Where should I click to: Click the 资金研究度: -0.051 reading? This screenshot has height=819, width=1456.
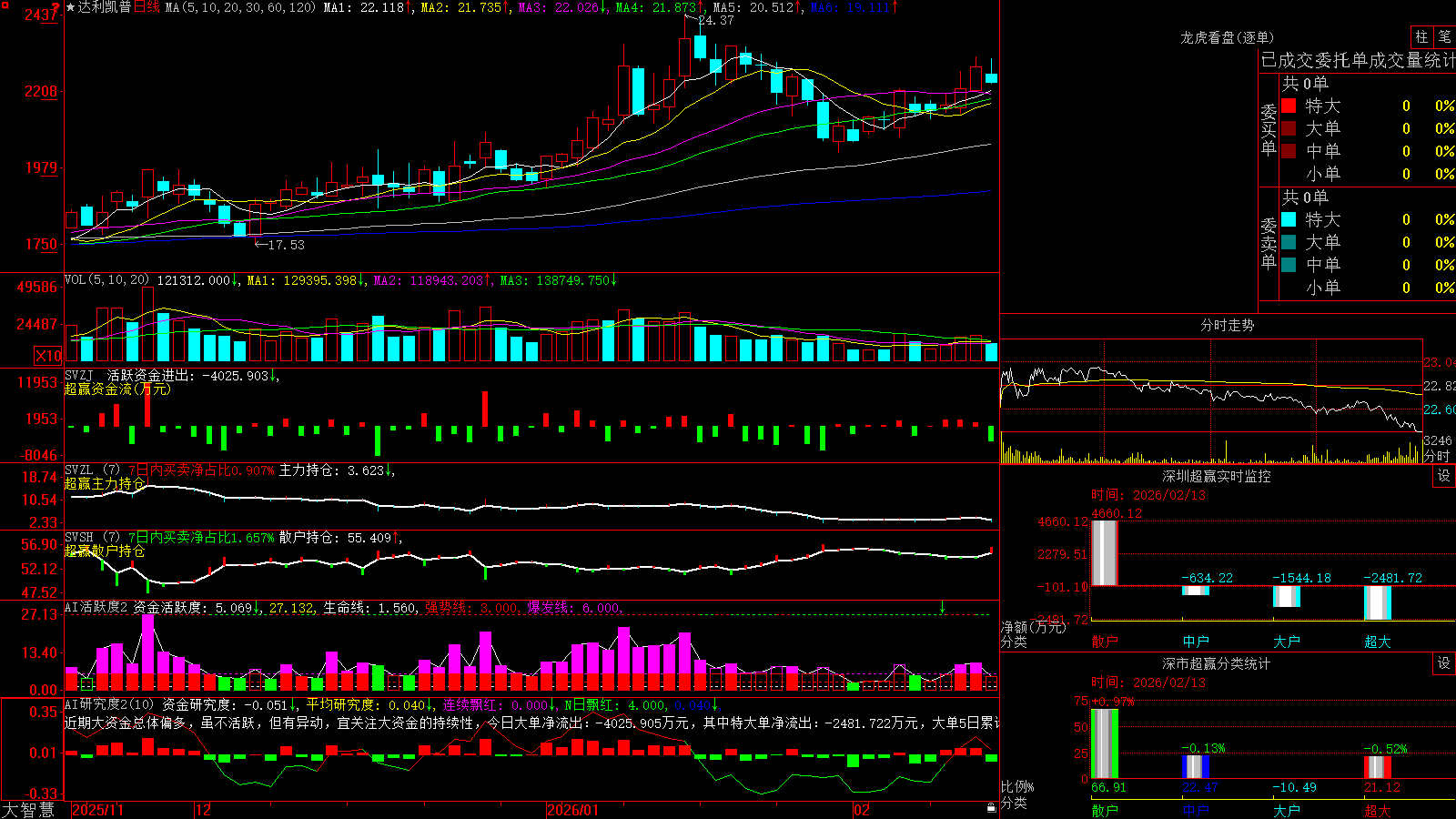tap(226, 704)
